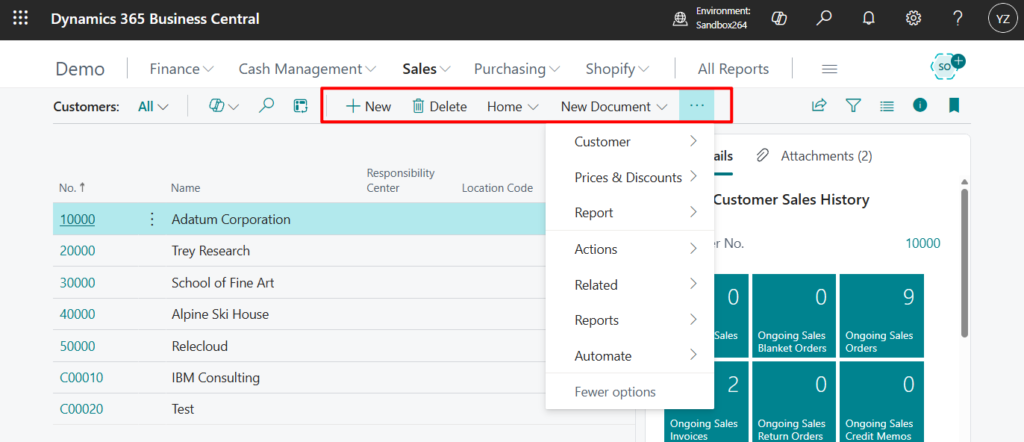Expand the New Document dropdown

pos(614,106)
